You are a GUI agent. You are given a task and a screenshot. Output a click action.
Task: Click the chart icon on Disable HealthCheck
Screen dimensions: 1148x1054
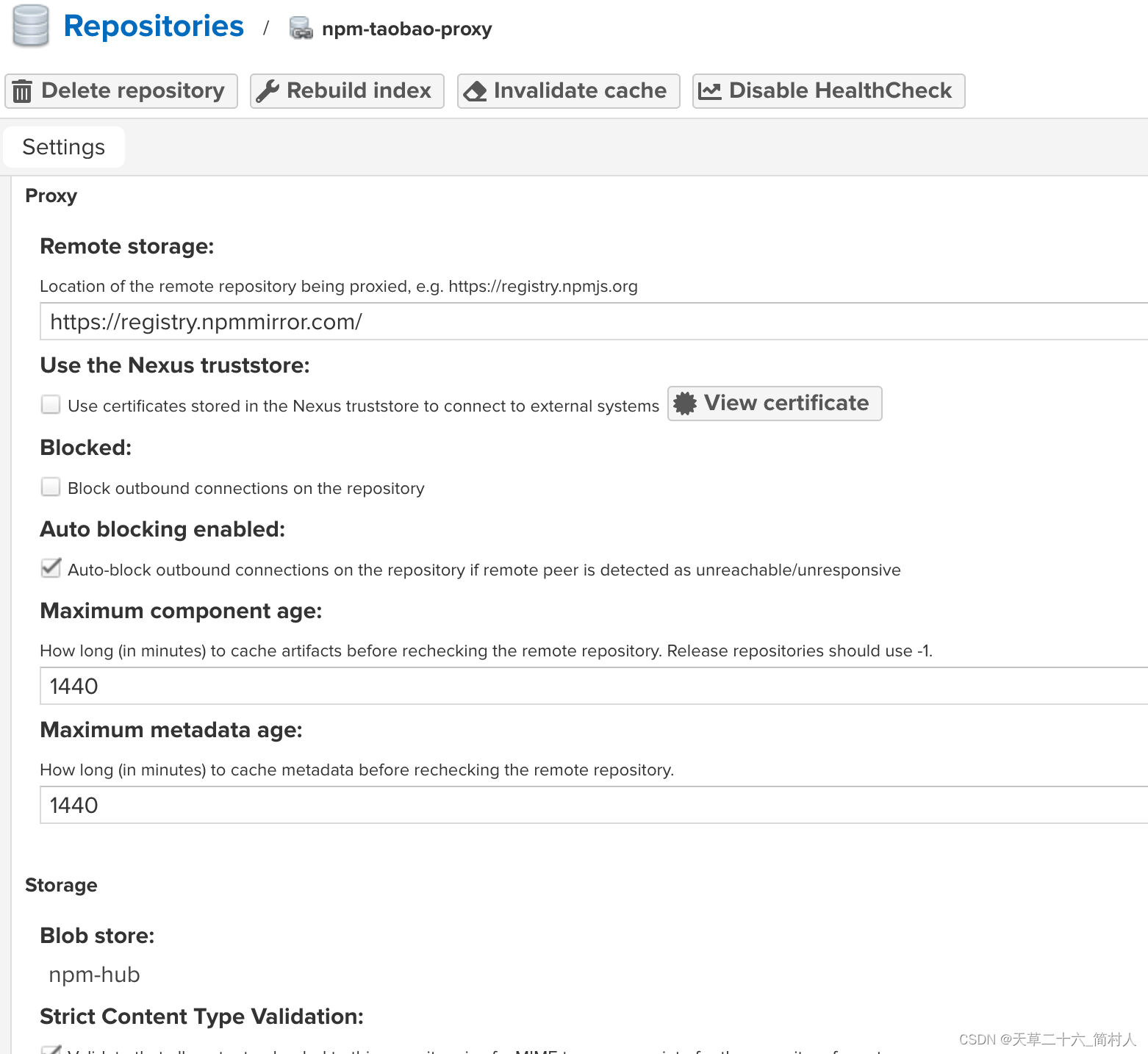click(710, 91)
